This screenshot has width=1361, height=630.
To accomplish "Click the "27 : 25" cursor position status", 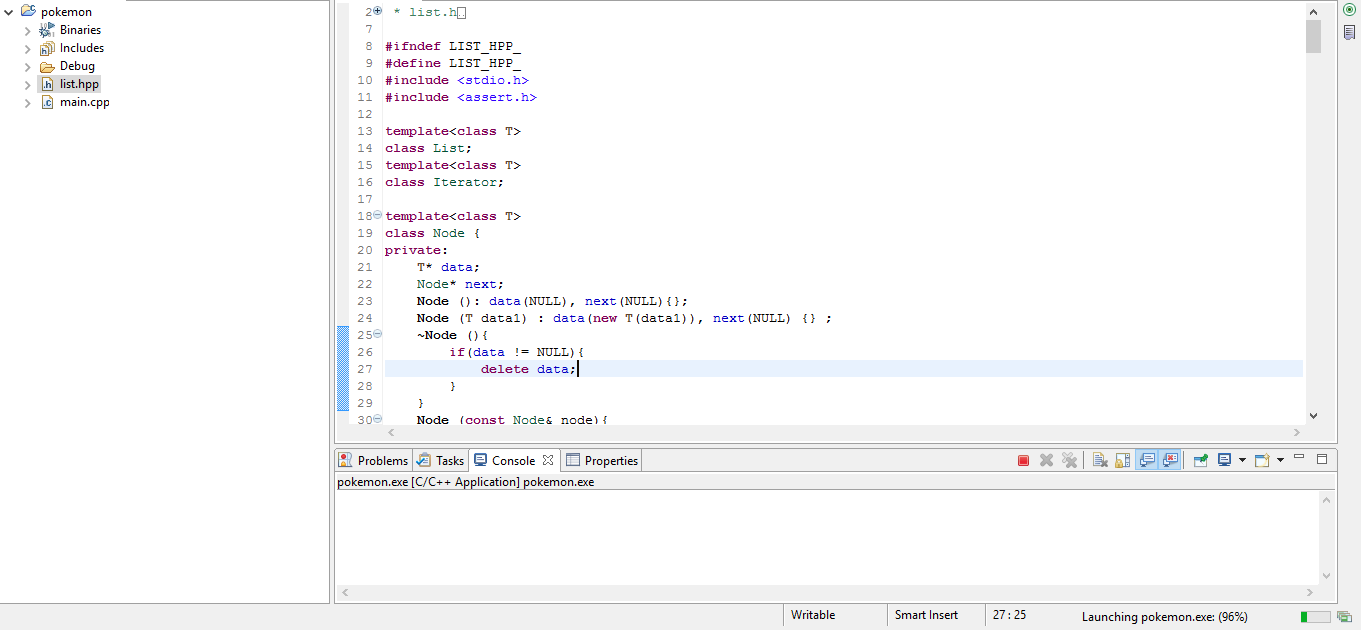I will point(1009,615).
